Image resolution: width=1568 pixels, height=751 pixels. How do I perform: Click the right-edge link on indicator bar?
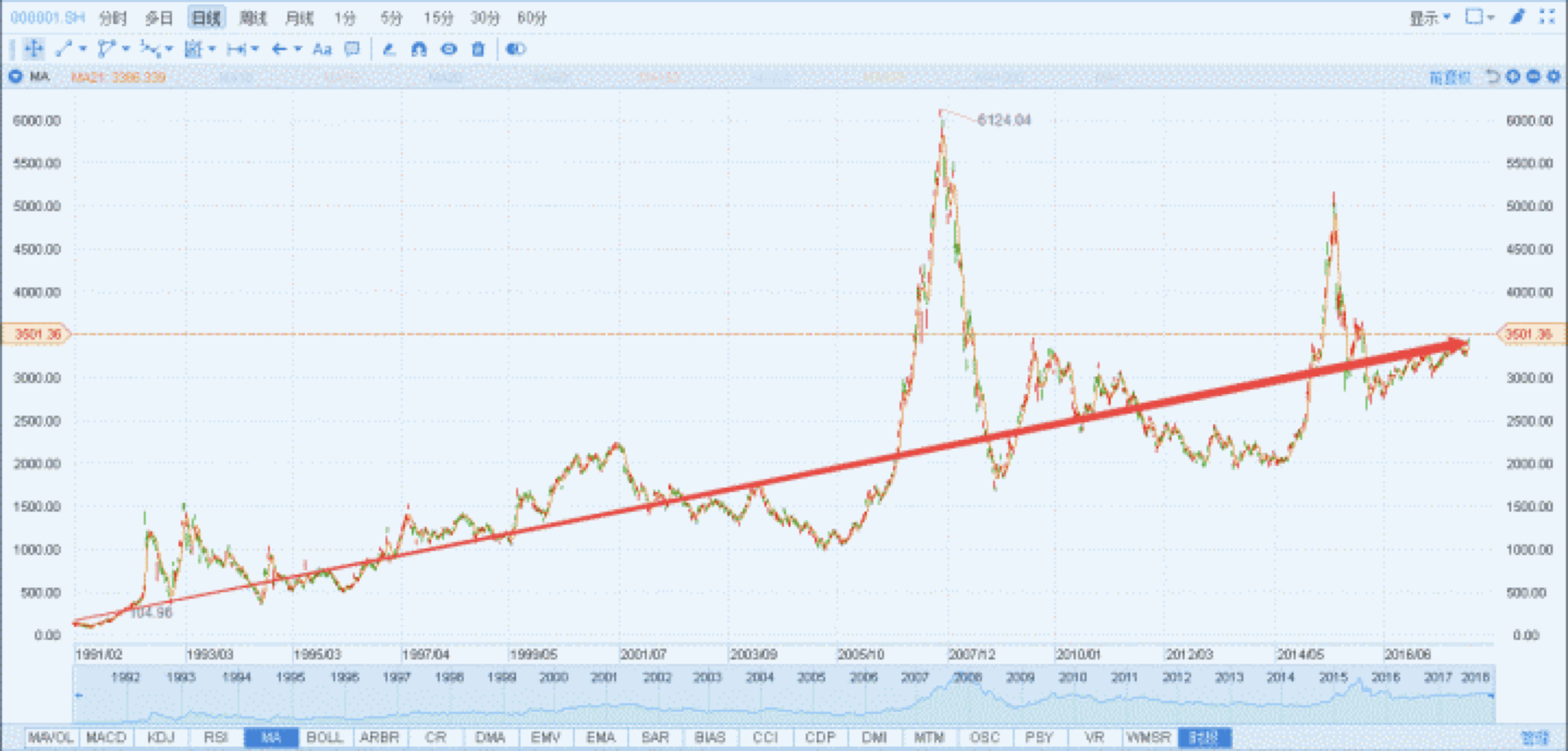point(1534,737)
